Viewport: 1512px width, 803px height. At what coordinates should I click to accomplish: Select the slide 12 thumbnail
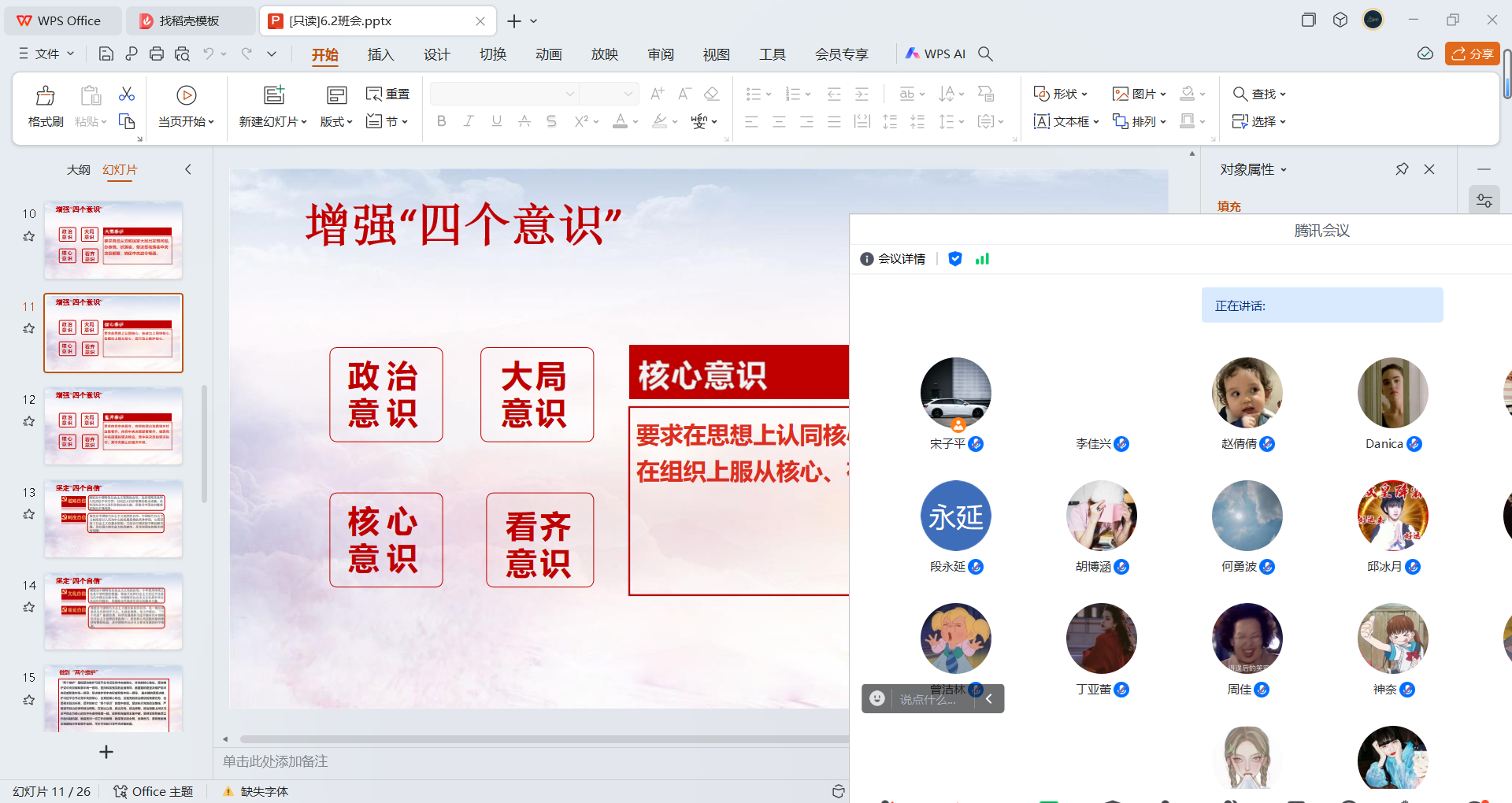113,426
